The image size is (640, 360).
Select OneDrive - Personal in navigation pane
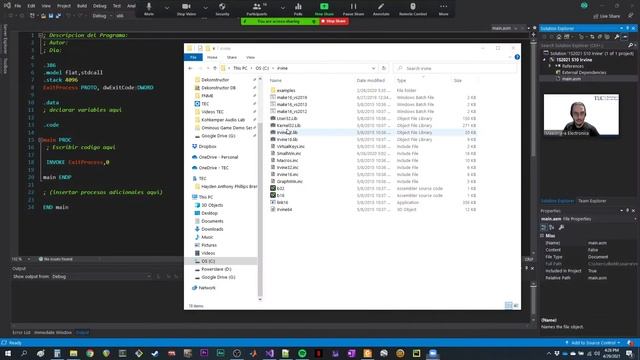tap(218, 157)
